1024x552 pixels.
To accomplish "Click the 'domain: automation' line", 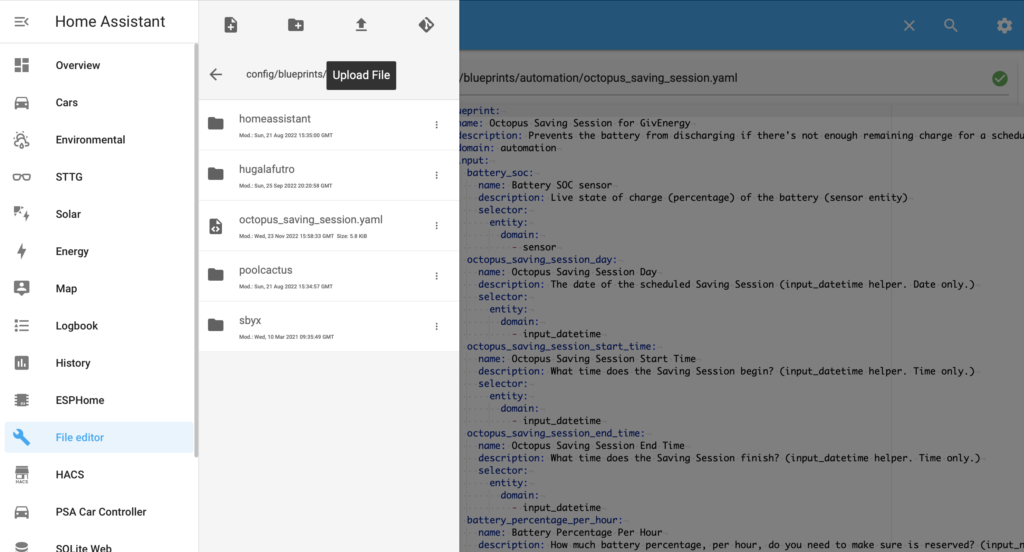I will coord(508,148).
